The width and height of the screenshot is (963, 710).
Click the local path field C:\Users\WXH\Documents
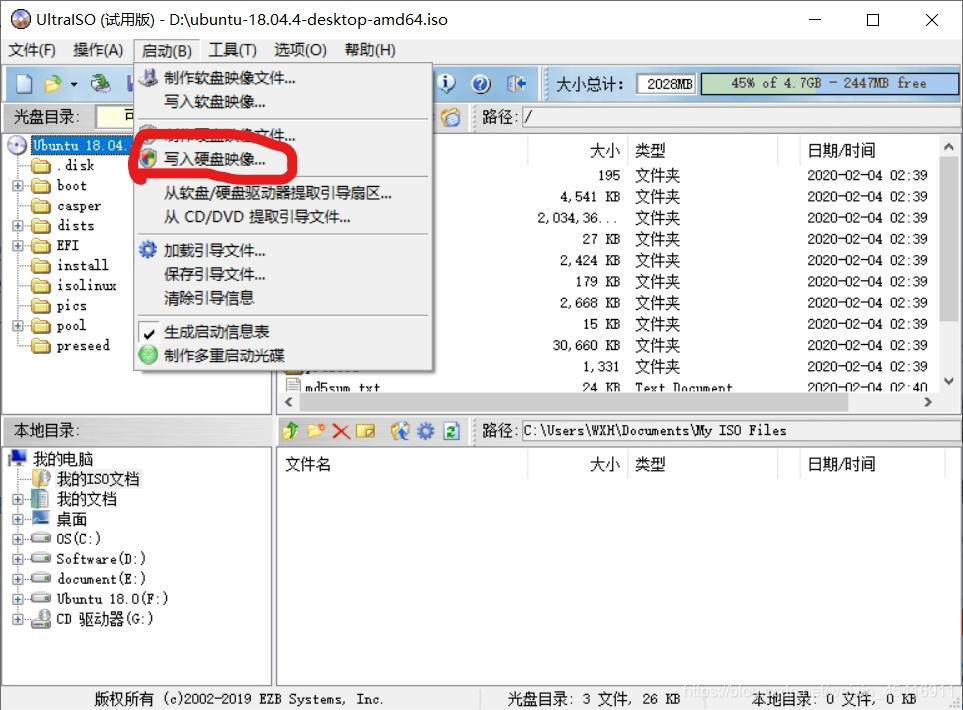coord(742,431)
